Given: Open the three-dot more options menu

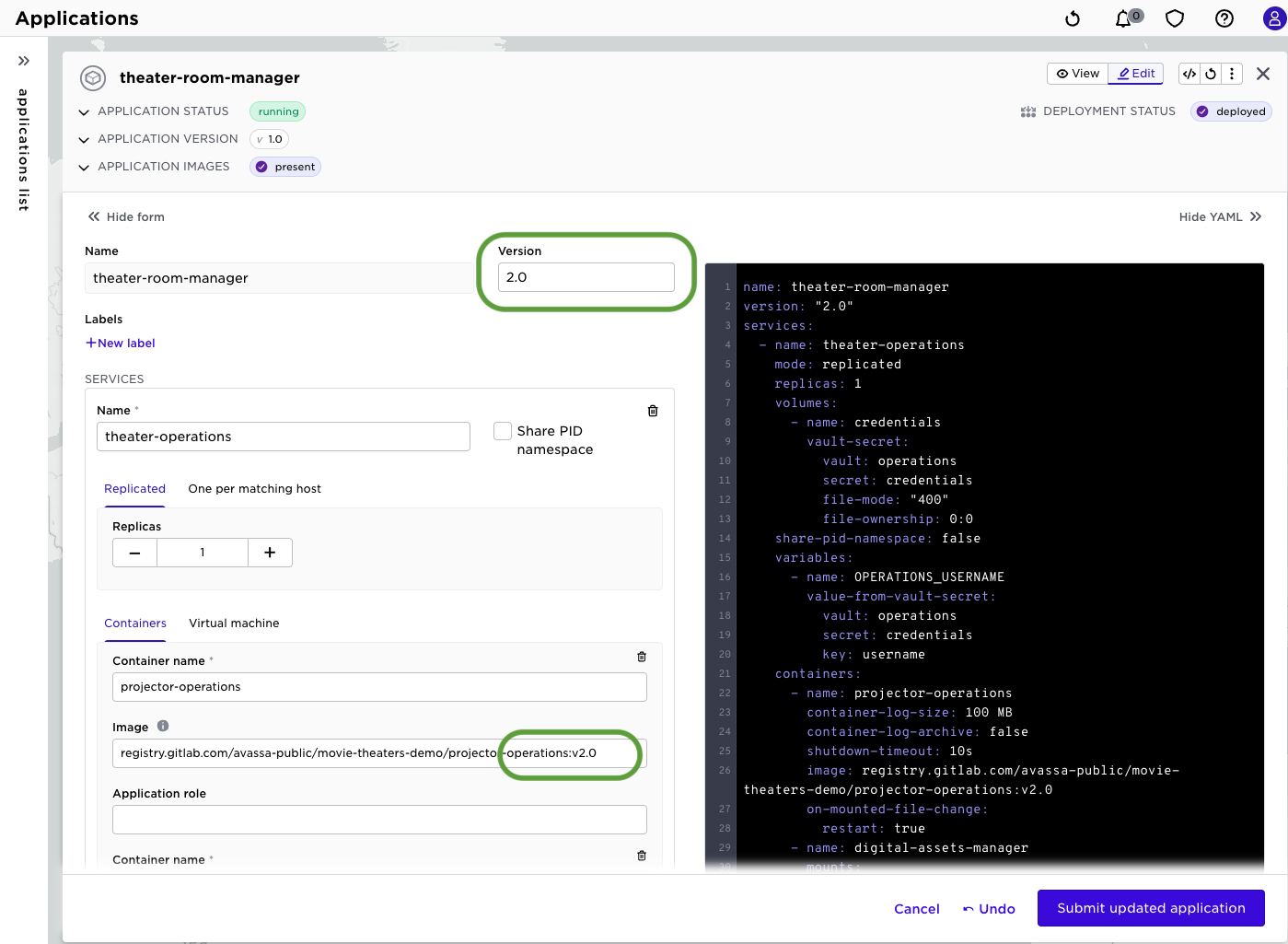Looking at the screenshot, I should coord(1234,73).
